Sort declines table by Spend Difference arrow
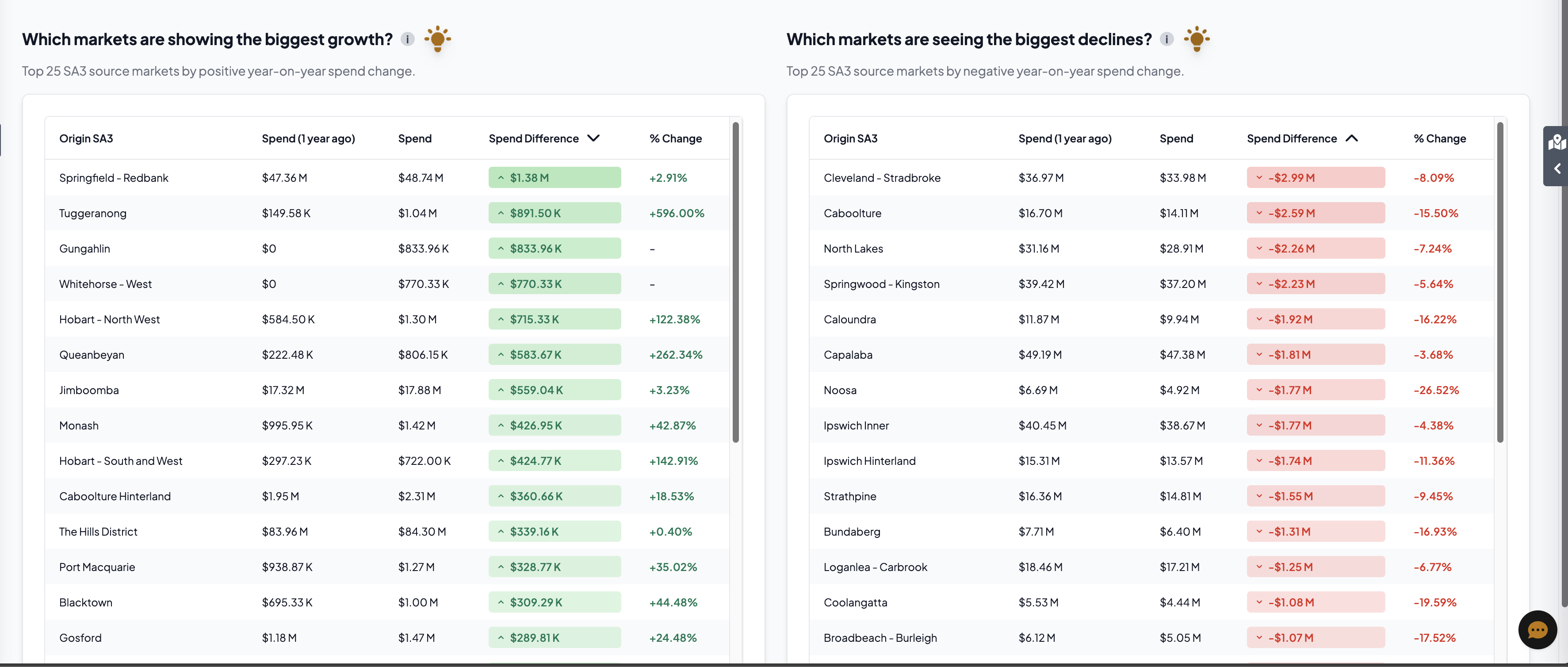 tap(1351, 138)
